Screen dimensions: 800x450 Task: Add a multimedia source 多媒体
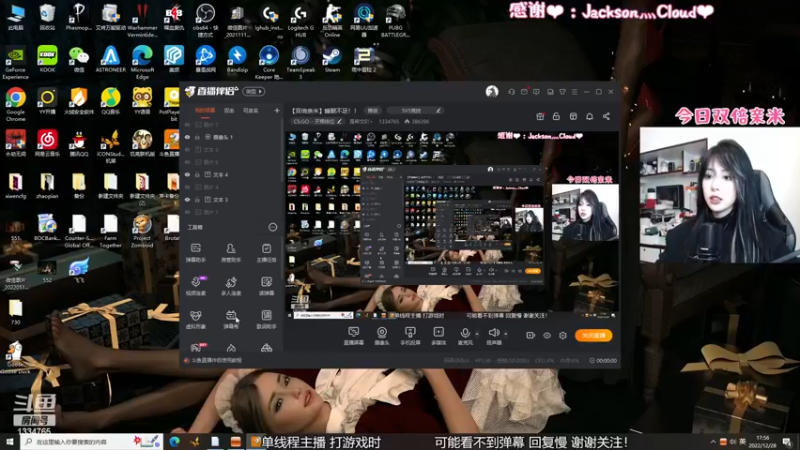tap(438, 336)
